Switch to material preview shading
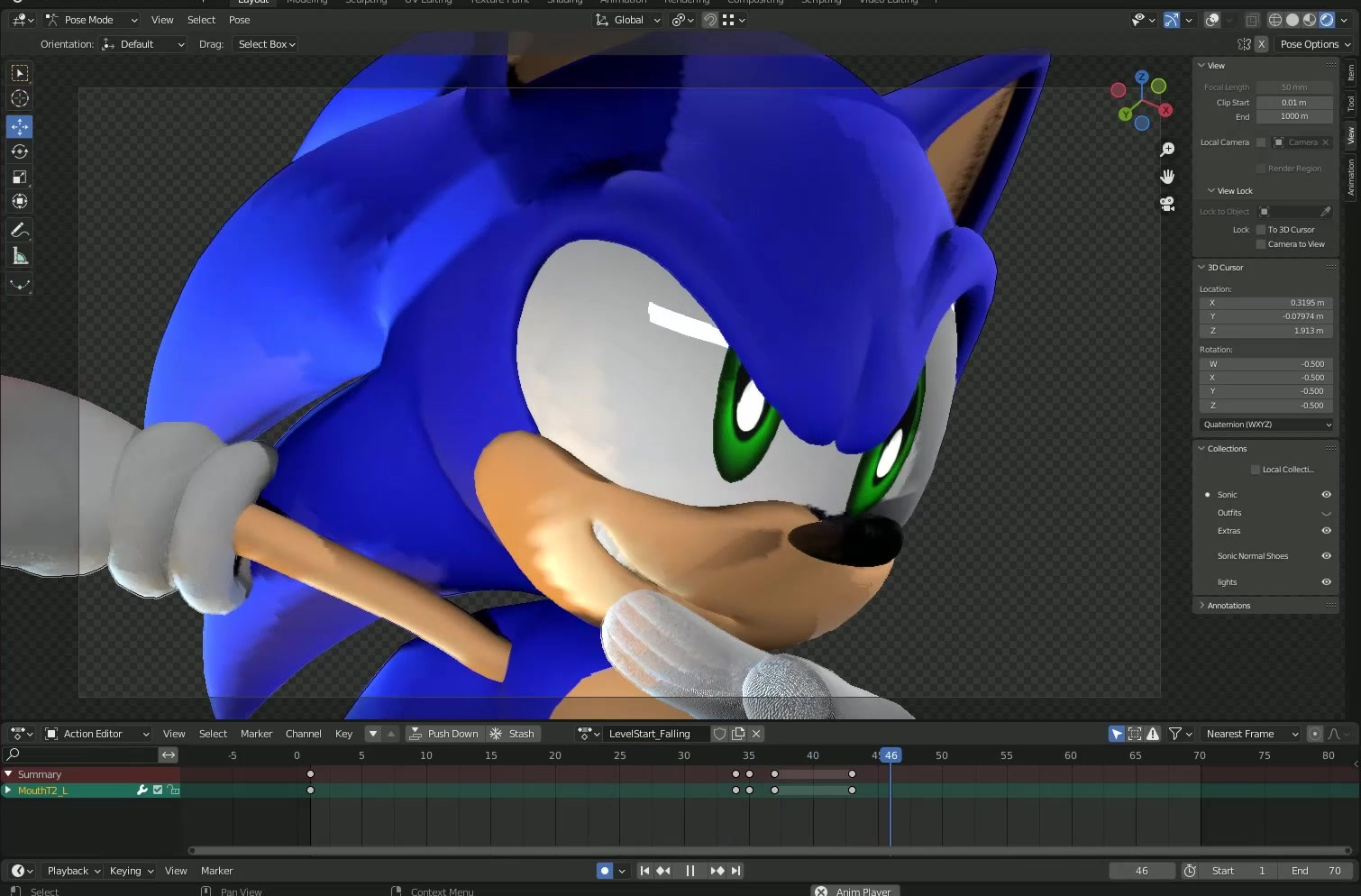Screen dimensions: 1361x896 [1310, 20]
